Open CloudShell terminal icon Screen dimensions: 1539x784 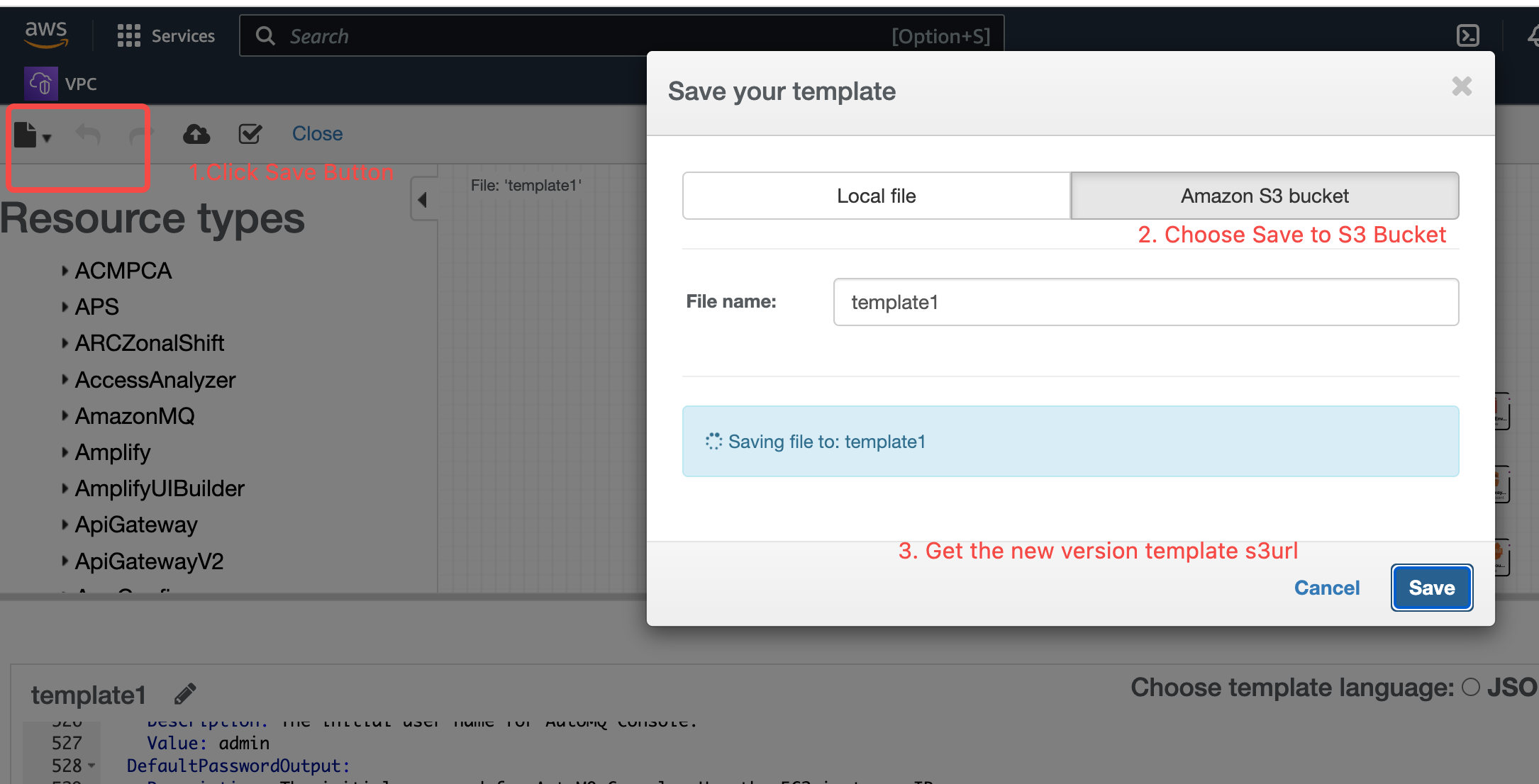pos(1467,35)
